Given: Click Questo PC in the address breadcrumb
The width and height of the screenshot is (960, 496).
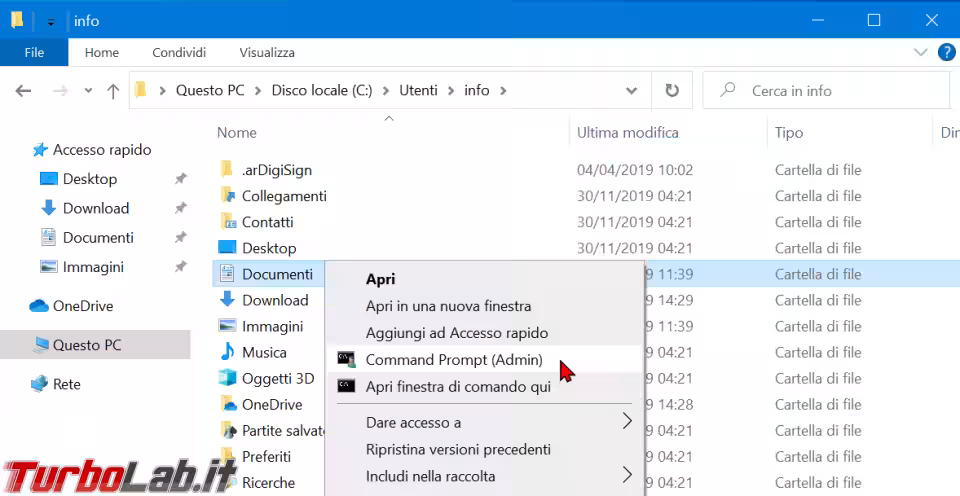Looking at the screenshot, I should [210, 90].
